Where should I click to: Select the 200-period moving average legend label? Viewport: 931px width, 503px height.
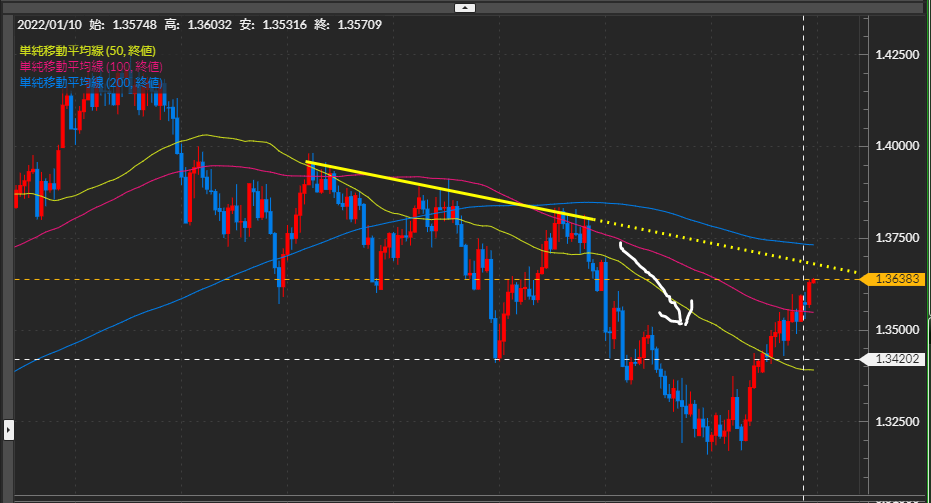(90, 82)
